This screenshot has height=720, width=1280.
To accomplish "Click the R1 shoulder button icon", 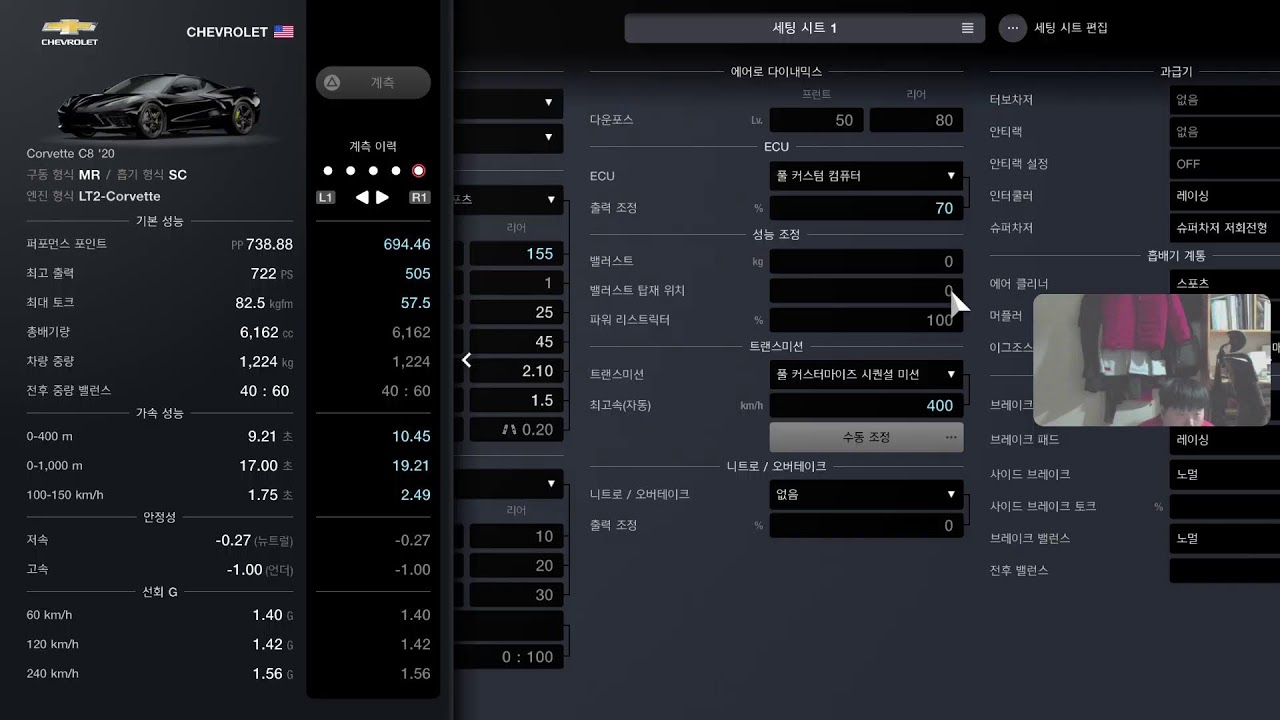I will tap(420, 198).
